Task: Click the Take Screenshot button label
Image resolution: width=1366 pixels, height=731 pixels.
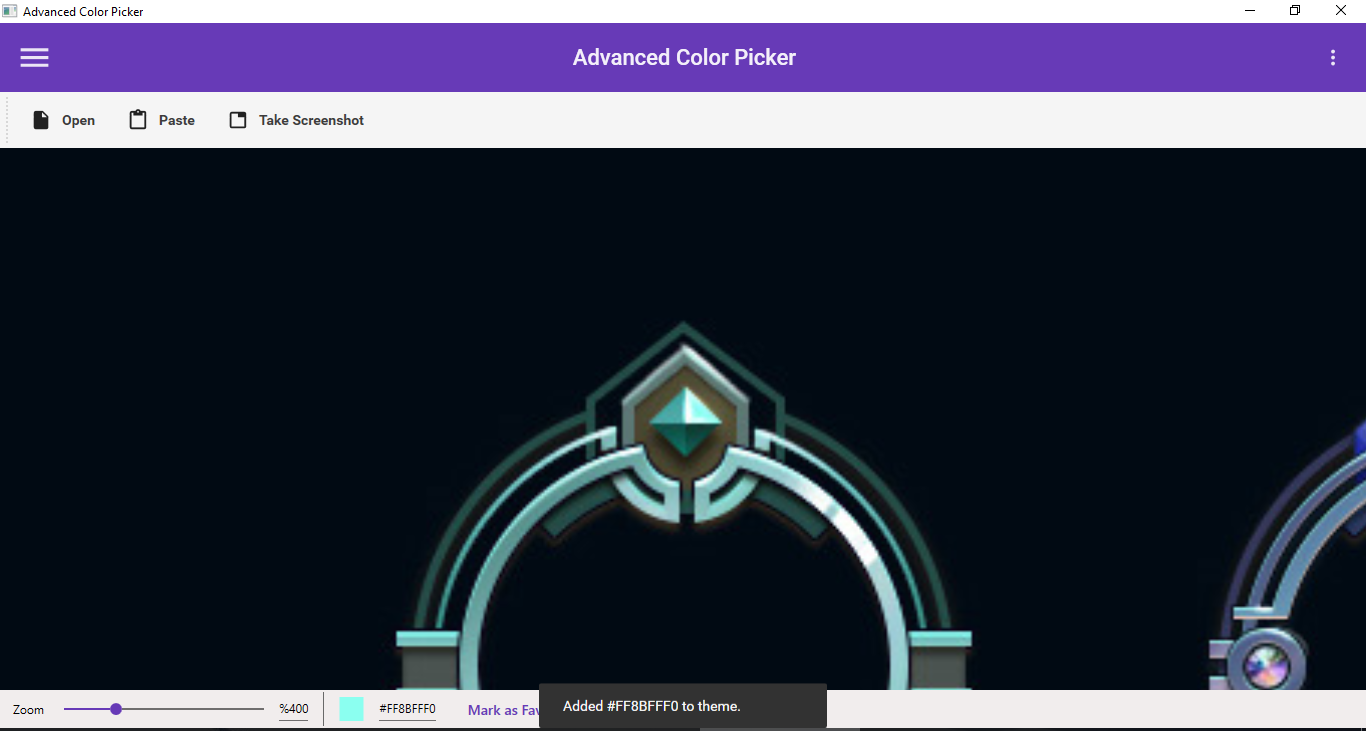Action: 311,120
